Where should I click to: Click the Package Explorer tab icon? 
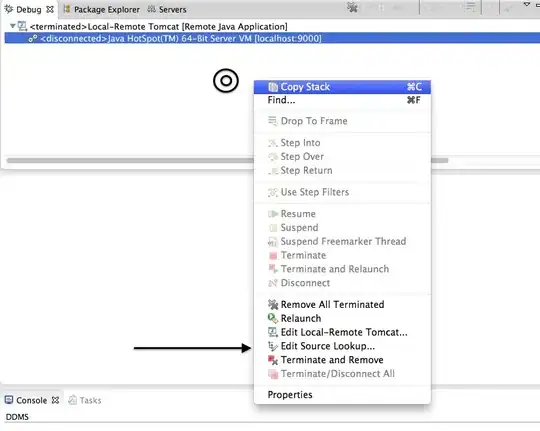[67, 9]
